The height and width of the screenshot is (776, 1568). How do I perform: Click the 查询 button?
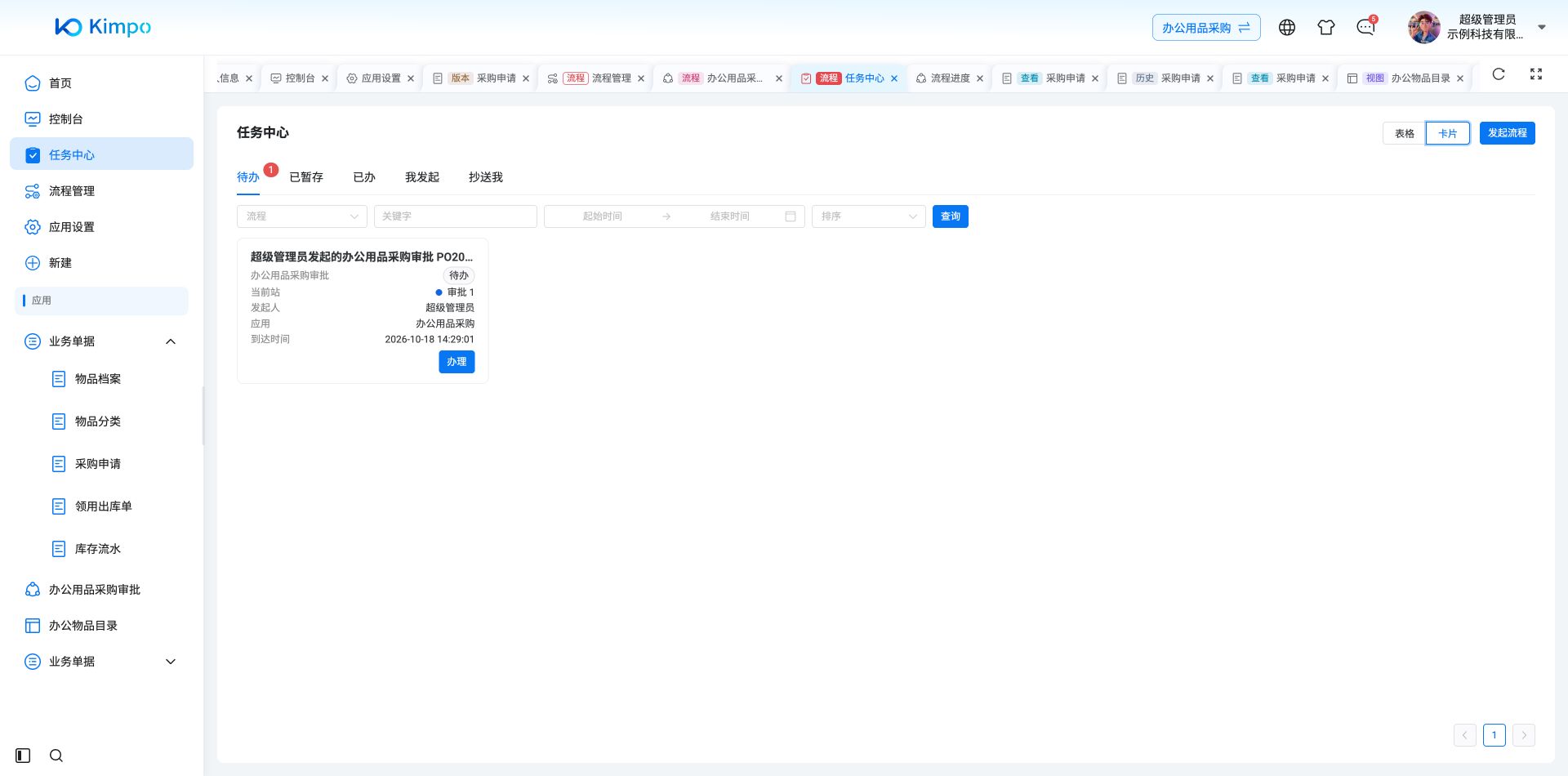951,216
